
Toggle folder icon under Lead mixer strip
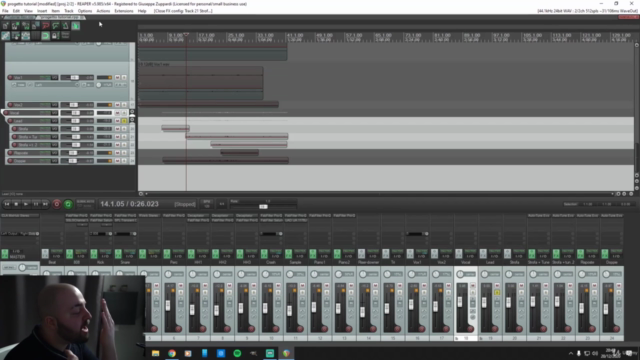[x=482, y=338]
